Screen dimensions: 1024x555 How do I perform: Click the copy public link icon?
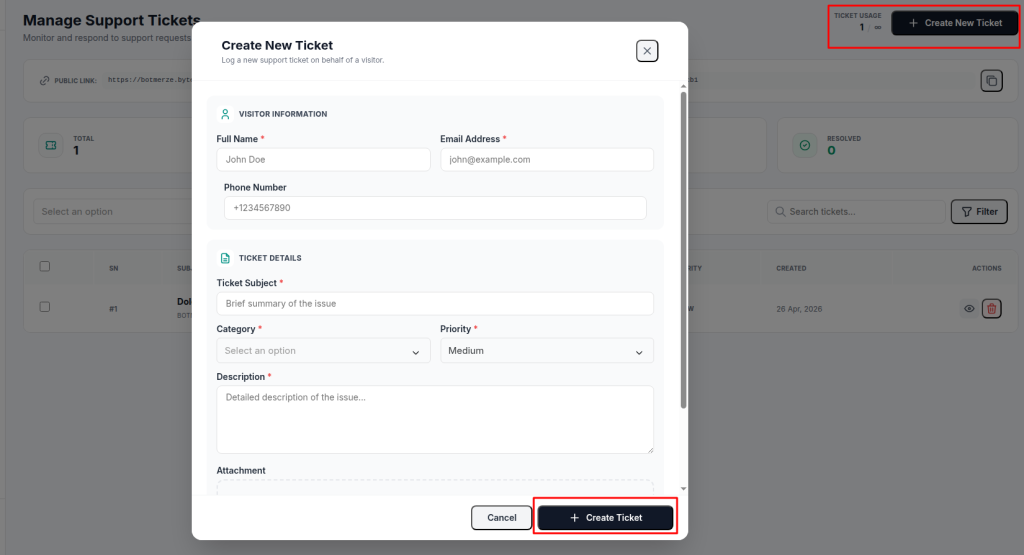tap(991, 81)
